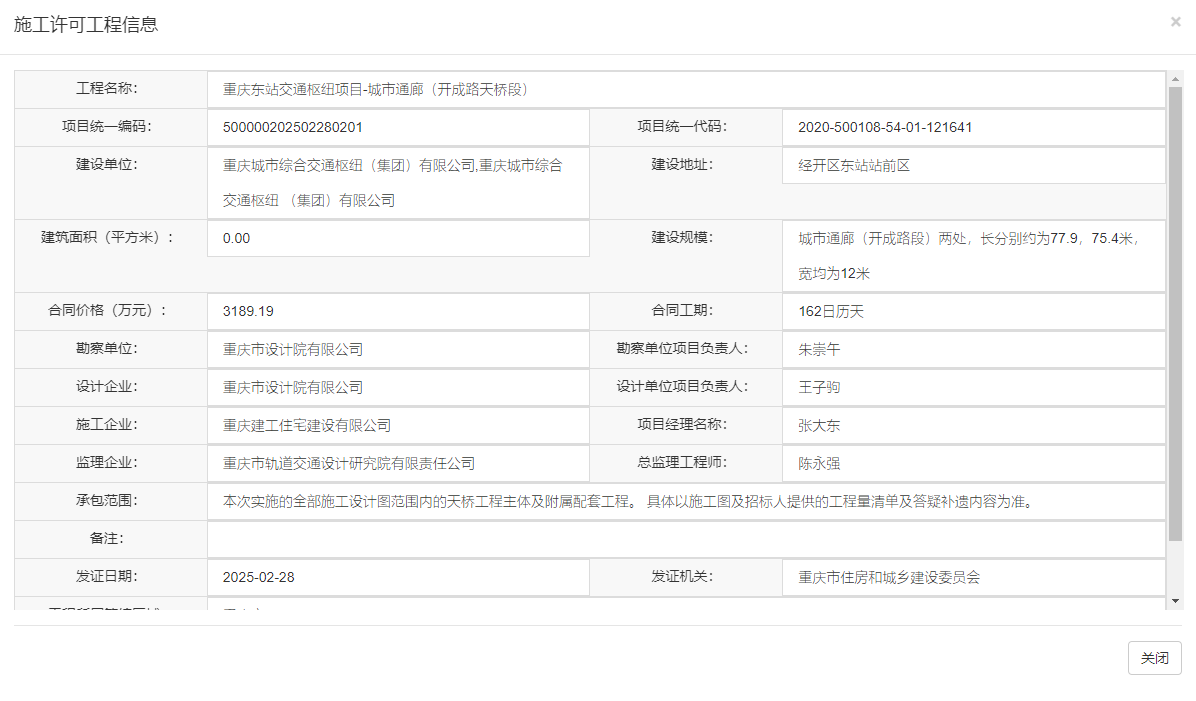Click the 建设地址 field showing 经开区东站站前区
1196x701 pixels.
[x=973, y=165]
